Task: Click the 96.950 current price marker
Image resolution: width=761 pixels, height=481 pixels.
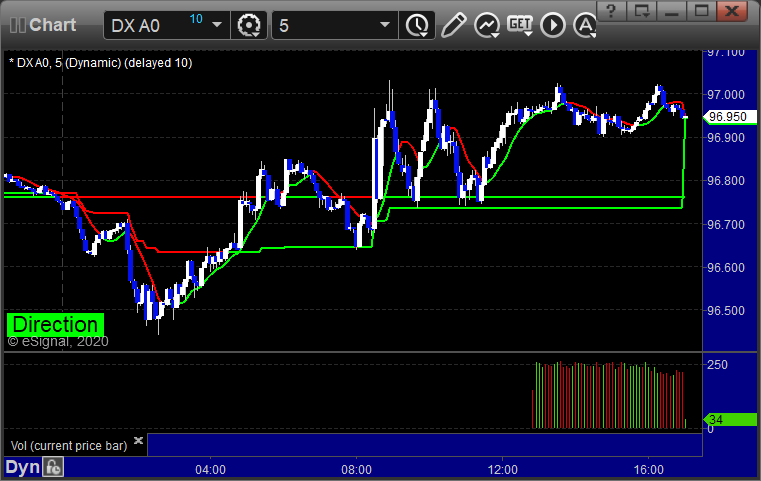Action: click(x=730, y=117)
